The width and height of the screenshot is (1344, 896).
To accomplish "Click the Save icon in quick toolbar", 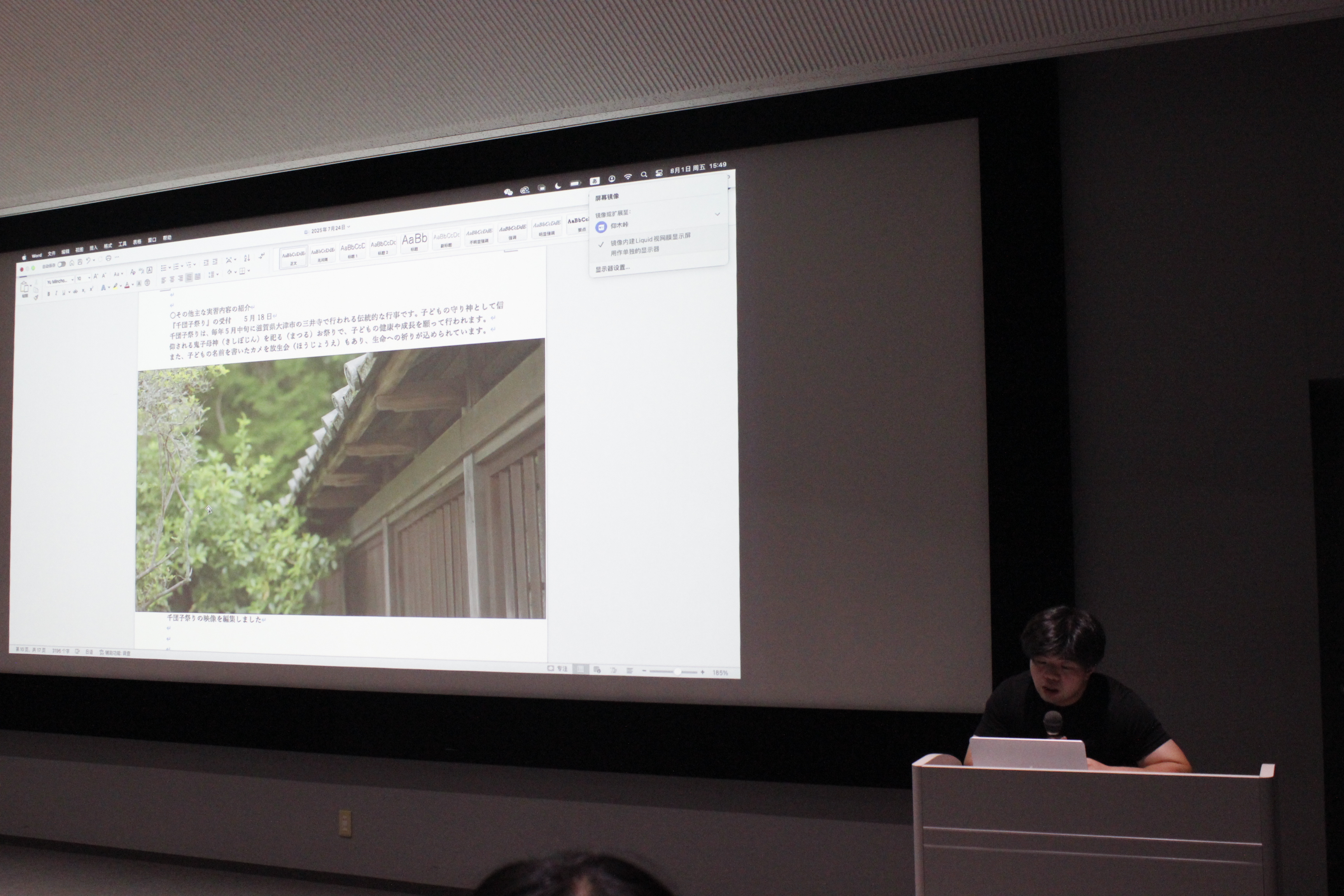I will point(80,262).
